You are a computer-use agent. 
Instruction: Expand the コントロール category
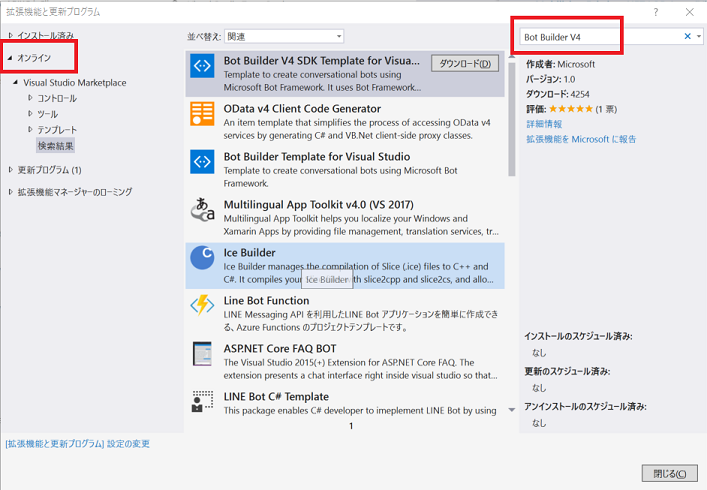pos(30,98)
